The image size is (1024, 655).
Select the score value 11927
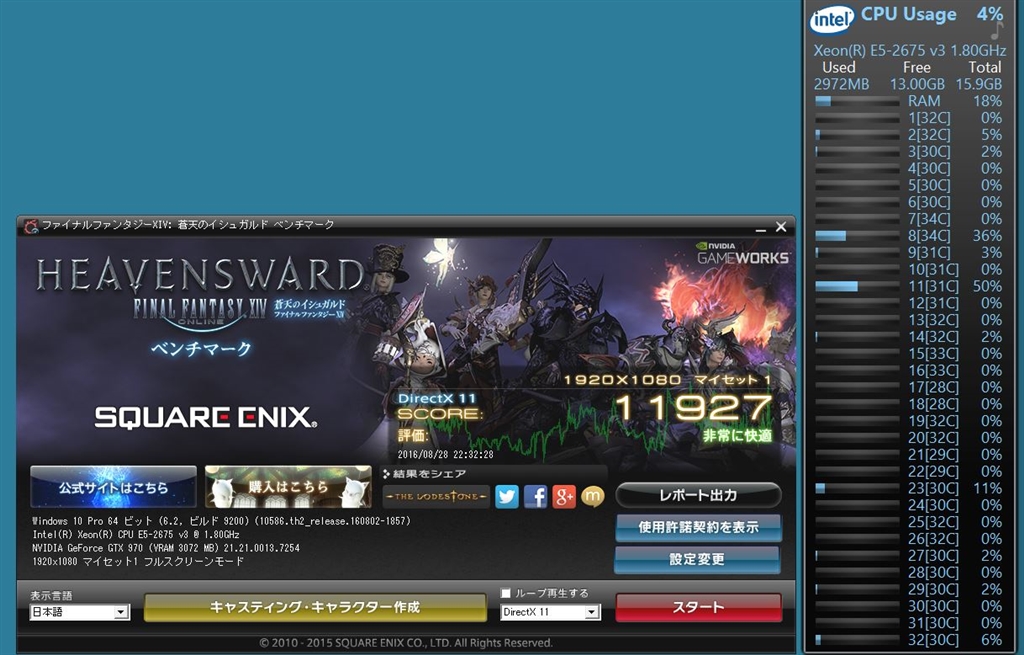tap(694, 408)
